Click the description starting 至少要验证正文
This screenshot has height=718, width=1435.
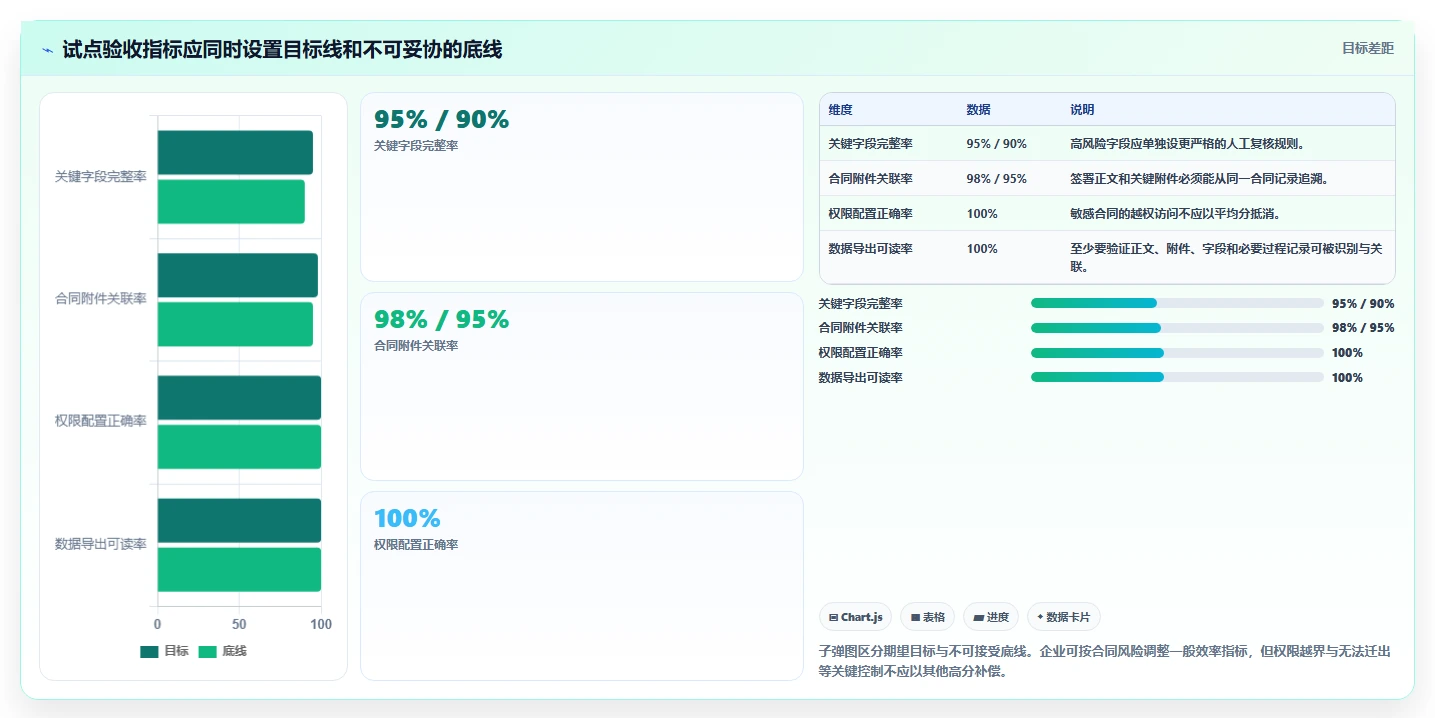pyautogui.click(x=1226, y=258)
